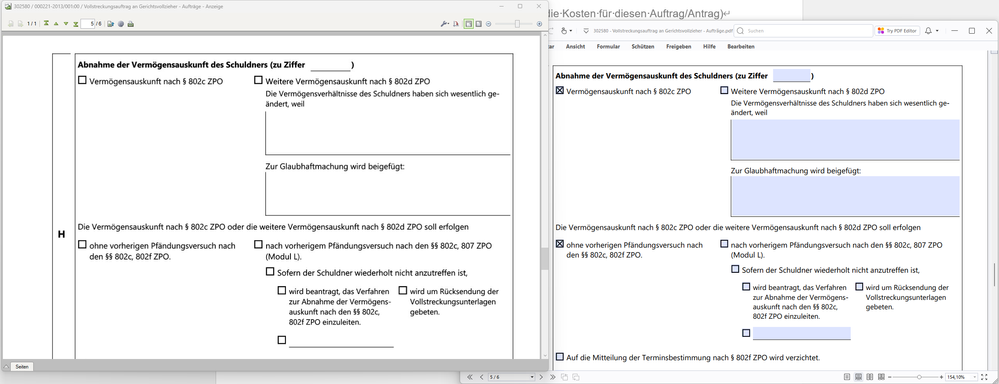Click the printer icon in the Anzeige toolbar
Viewport: 999px width, 384px height.
(x=131, y=24)
